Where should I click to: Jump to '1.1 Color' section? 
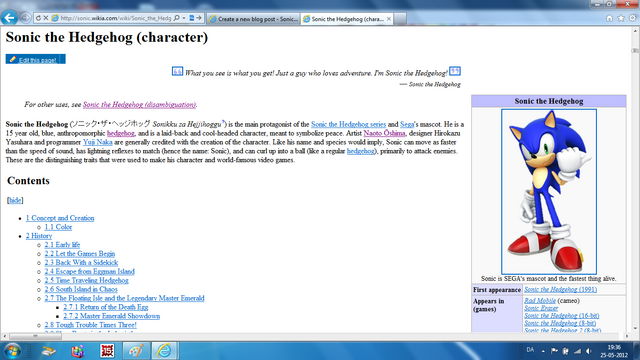pyautogui.click(x=58, y=227)
